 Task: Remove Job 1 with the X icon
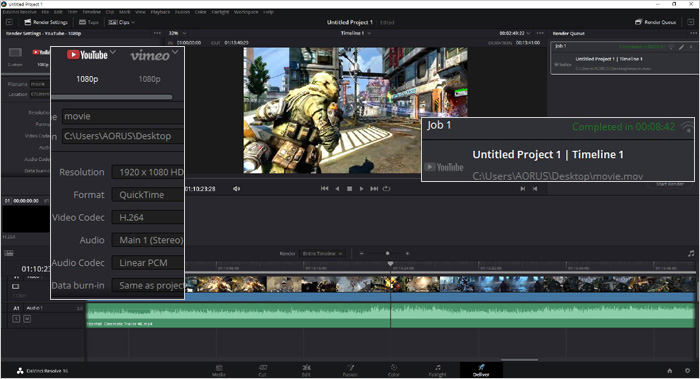click(692, 47)
